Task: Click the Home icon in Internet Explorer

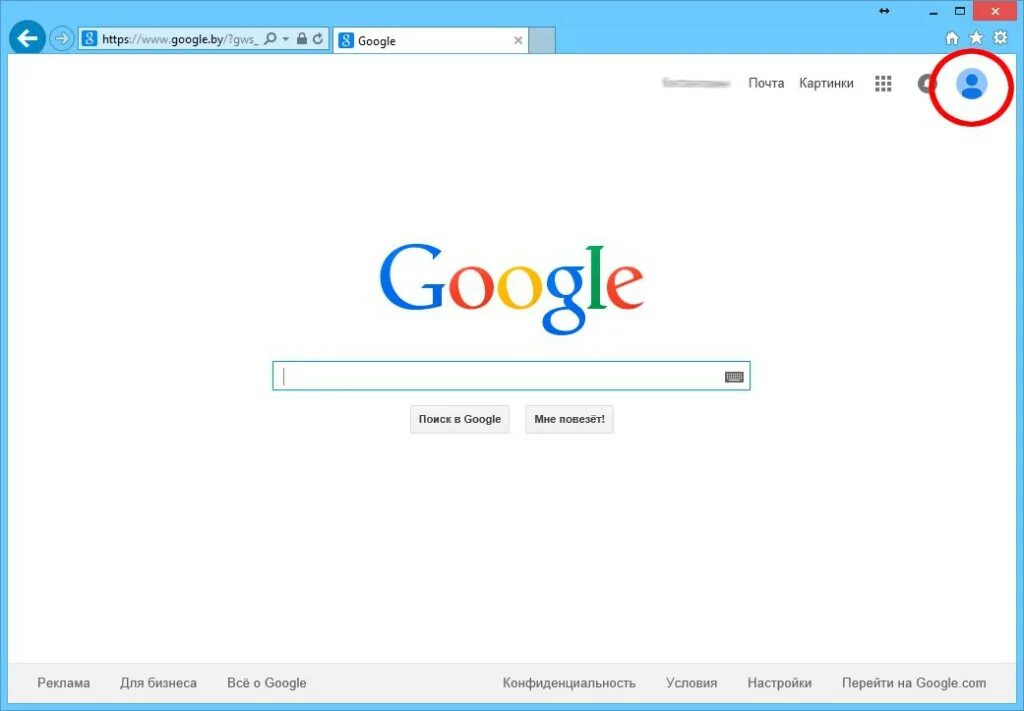Action: 952,38
